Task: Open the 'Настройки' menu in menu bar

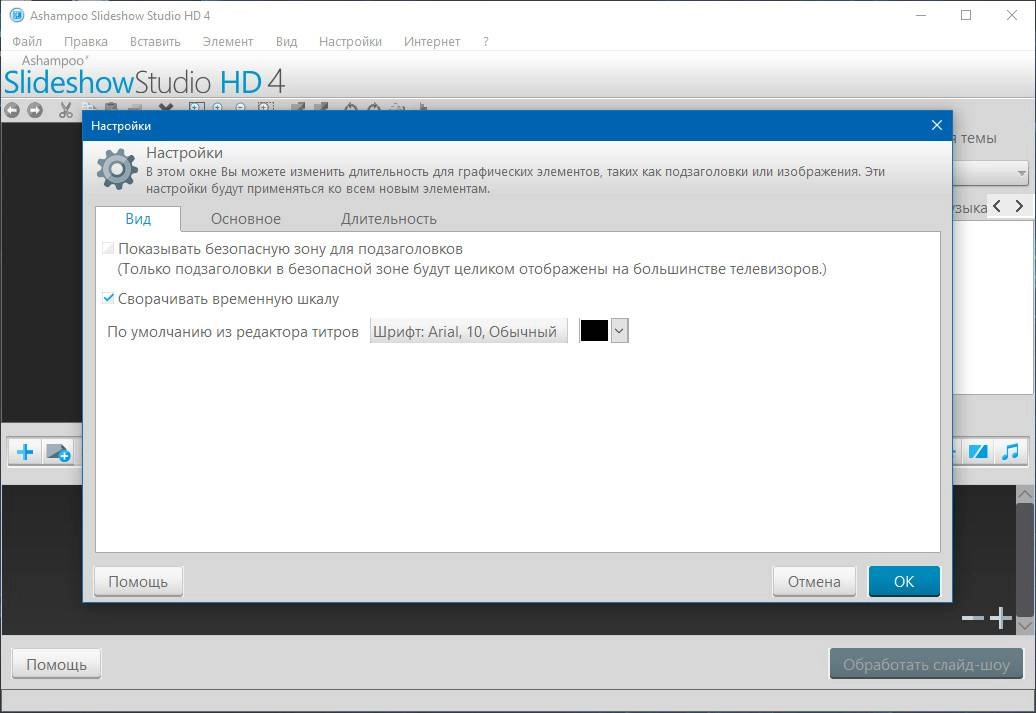Action: coord(350,41)
